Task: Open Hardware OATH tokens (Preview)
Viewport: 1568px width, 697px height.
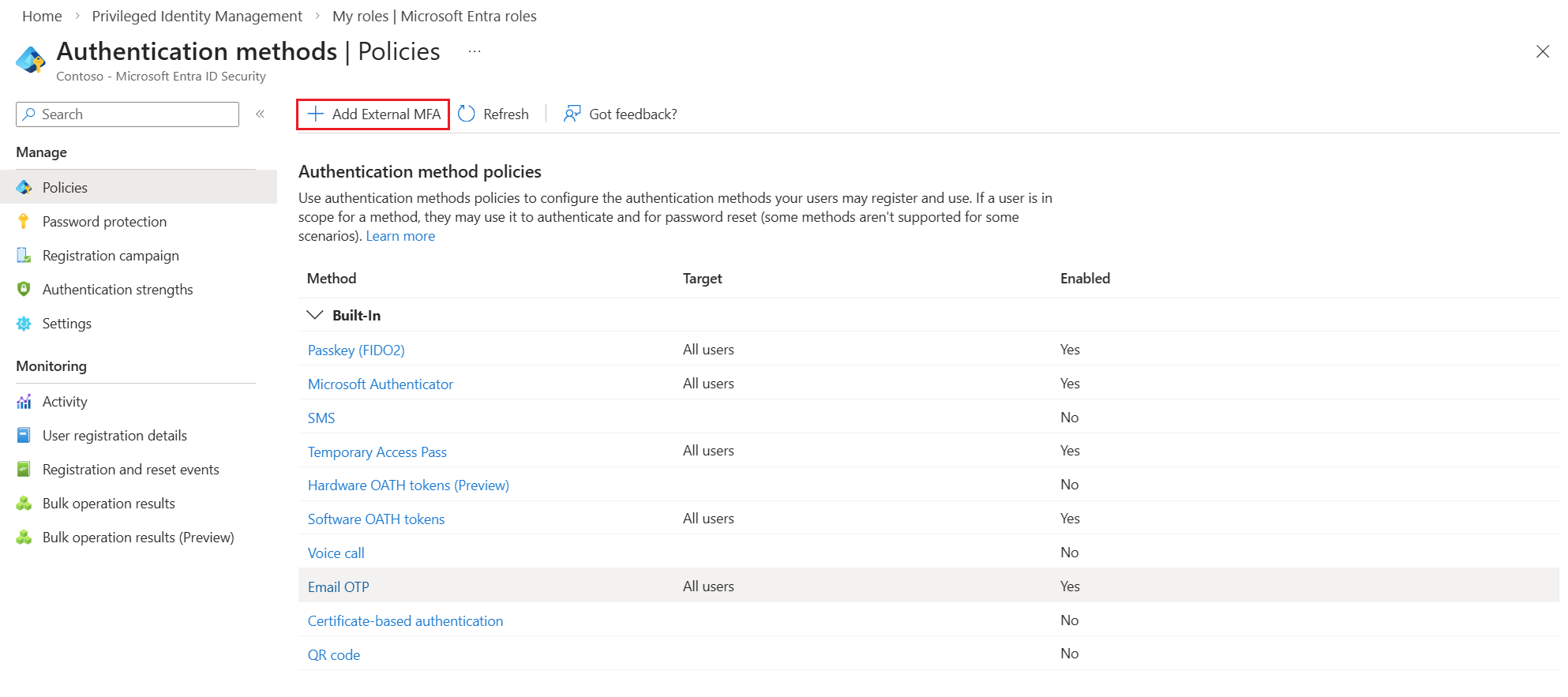Action: click(x=408, y=485)
